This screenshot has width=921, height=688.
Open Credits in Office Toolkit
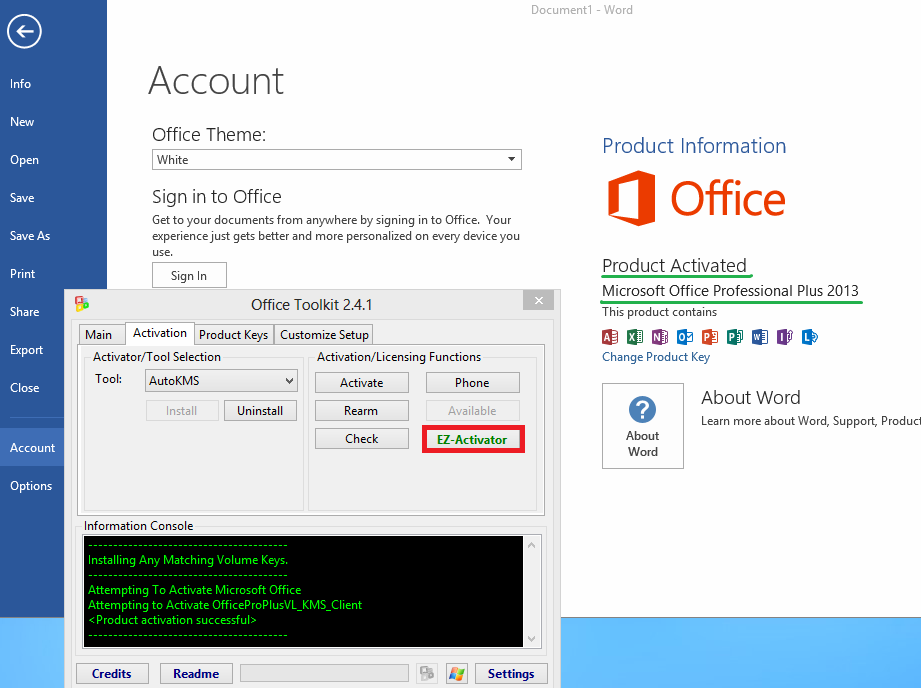pos(112,673)
